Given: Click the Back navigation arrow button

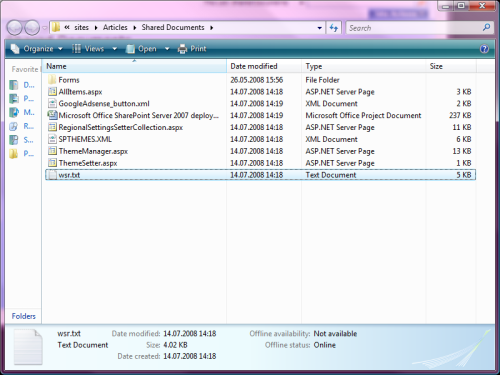Looking at the screenshot, I should (15, 28).
